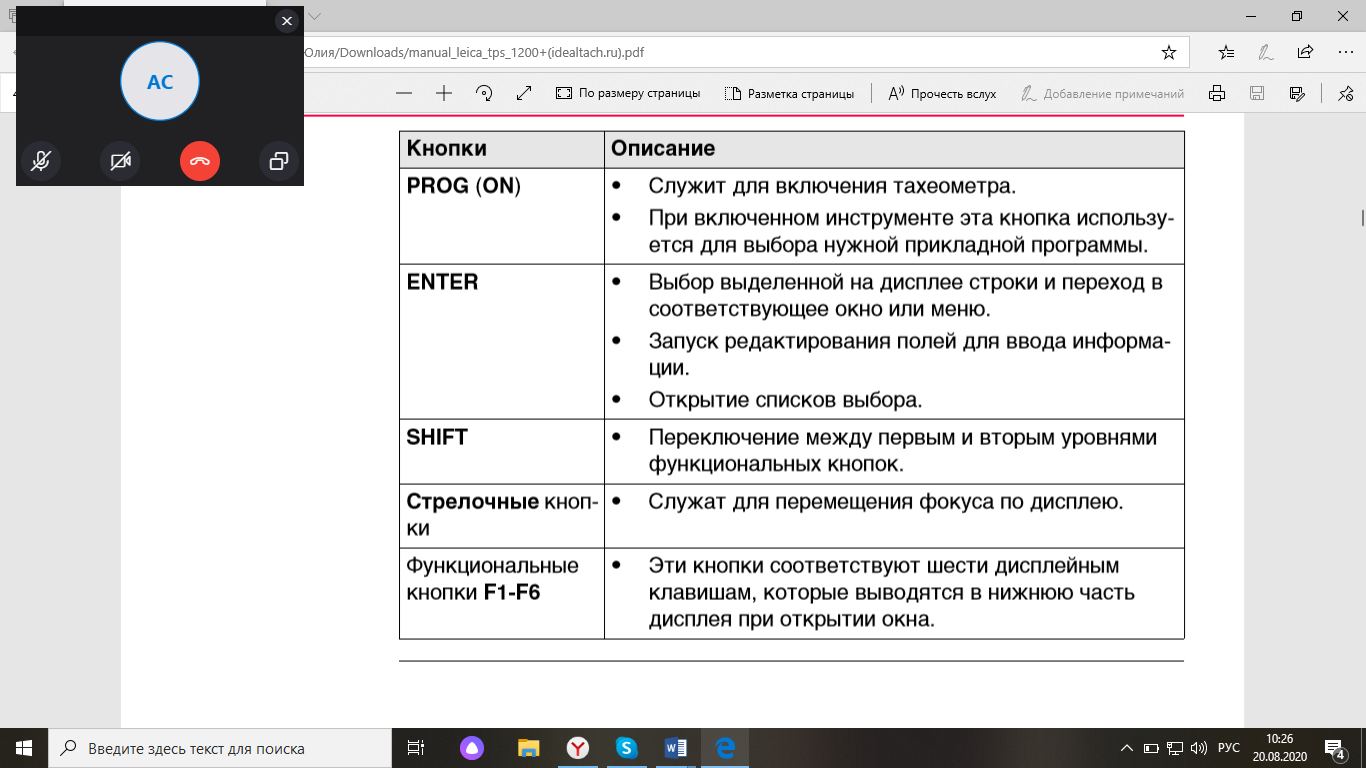Turn on video in Skype call window
This screenshot has height=768, width=1366.
[x=120, y=161]
